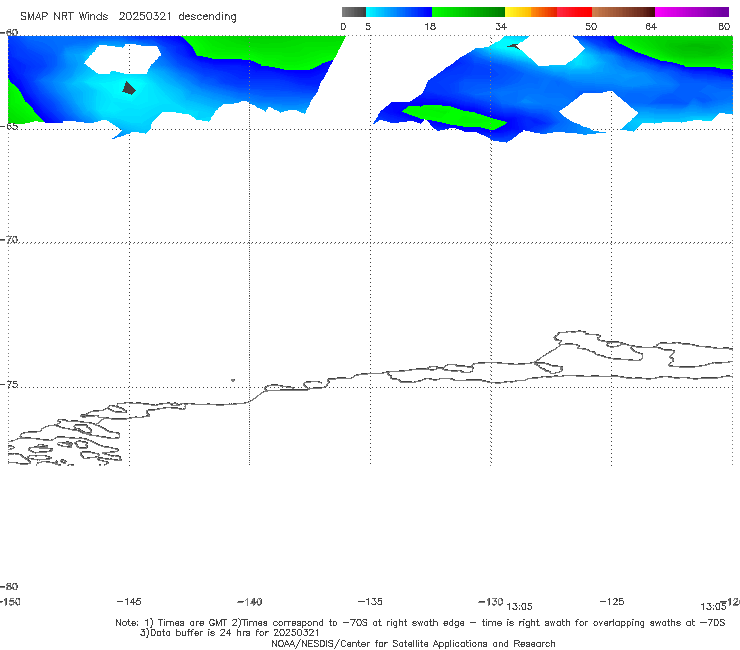The image size is (740, 650).
Task: Click the longitude label '-130'
Action: pos(490,602)
